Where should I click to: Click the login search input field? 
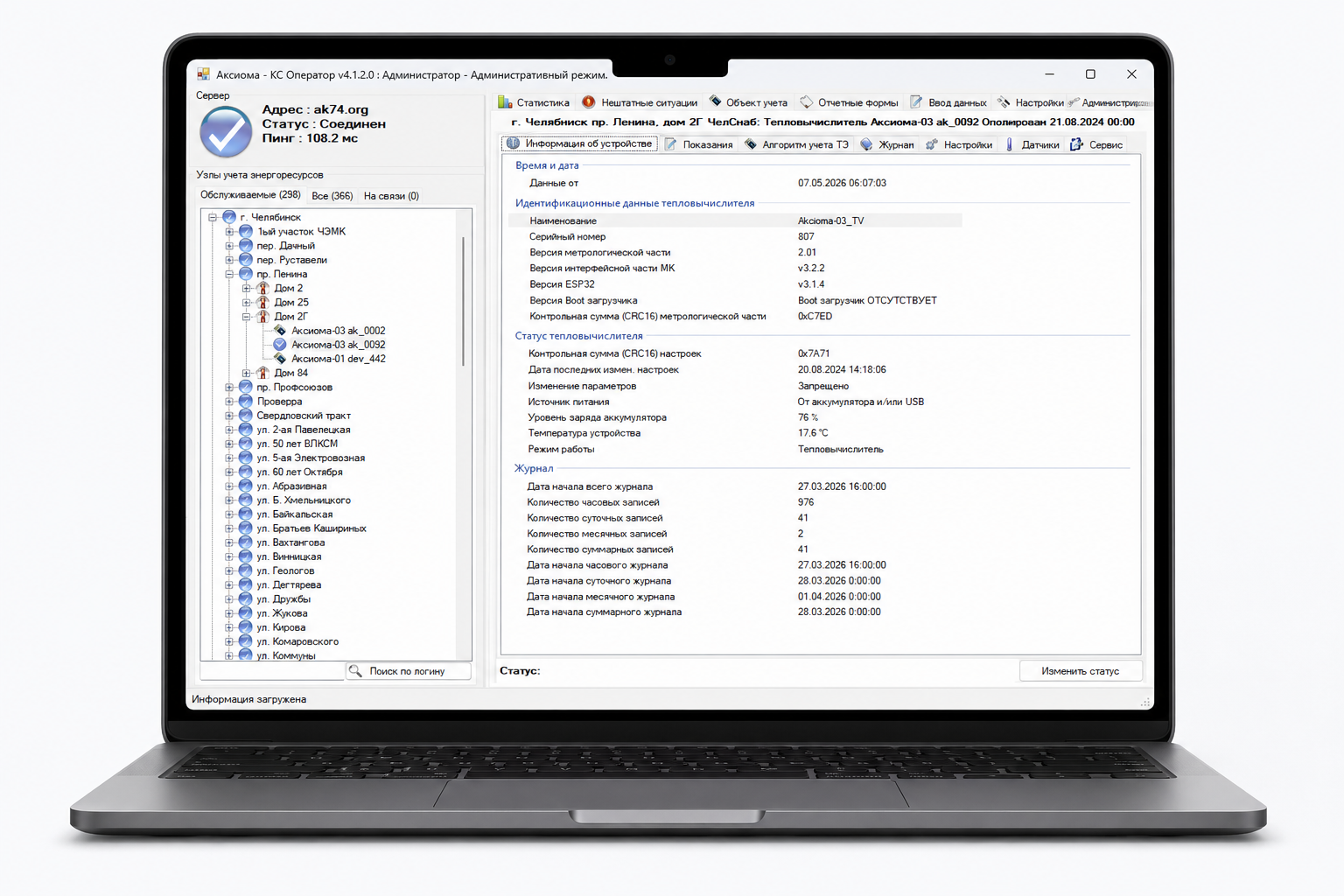pyautogui.click(x=272, y=671)
